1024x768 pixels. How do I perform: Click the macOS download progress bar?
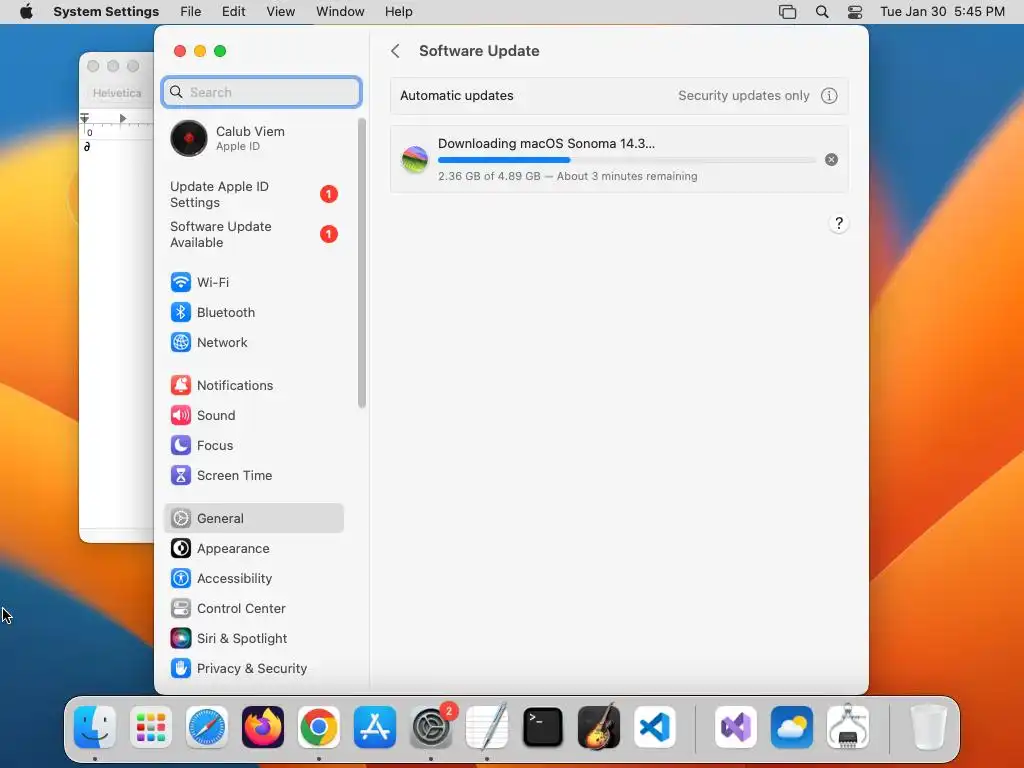pyautogui.click(x=626, y=160)
